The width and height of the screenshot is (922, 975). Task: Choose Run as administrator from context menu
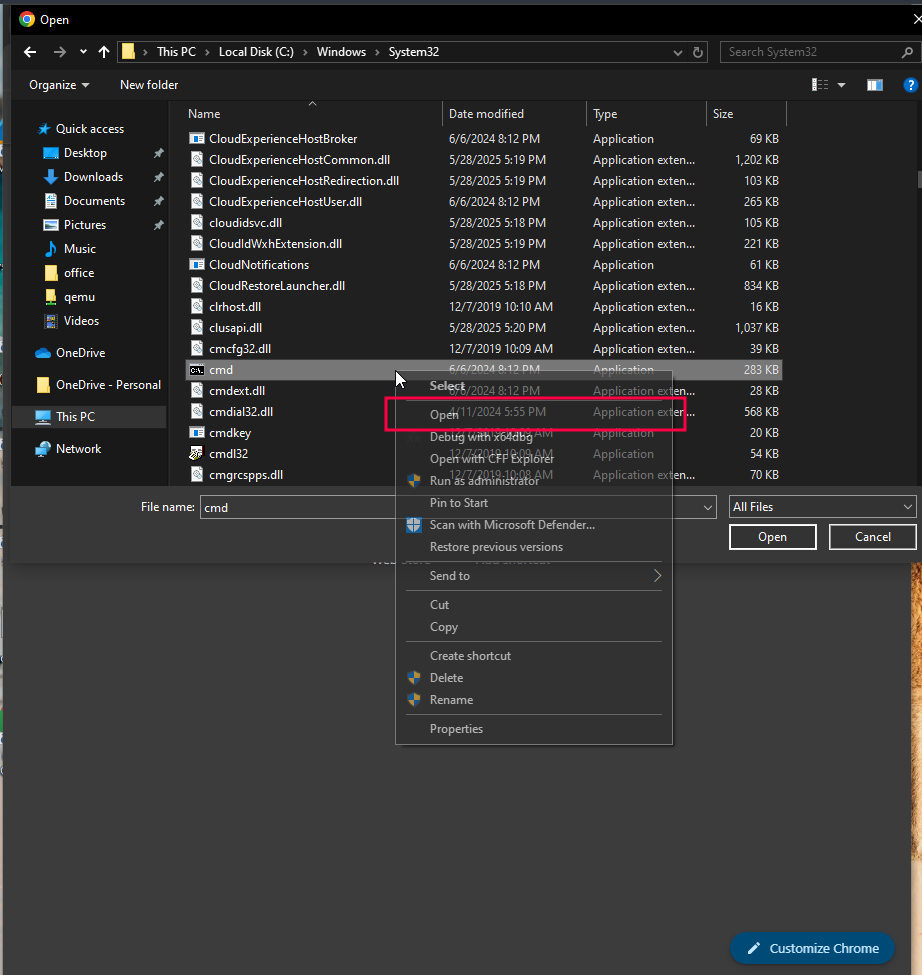(484, 481)
